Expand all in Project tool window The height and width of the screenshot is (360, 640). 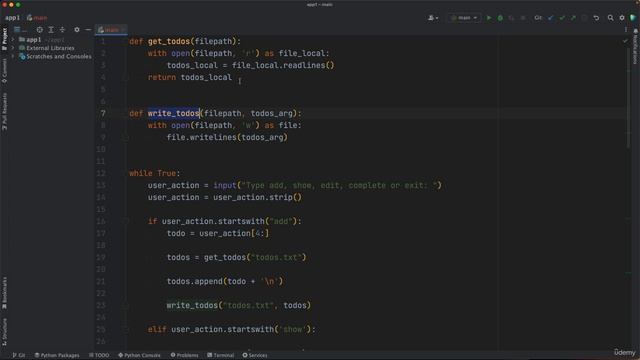point(51,30)
